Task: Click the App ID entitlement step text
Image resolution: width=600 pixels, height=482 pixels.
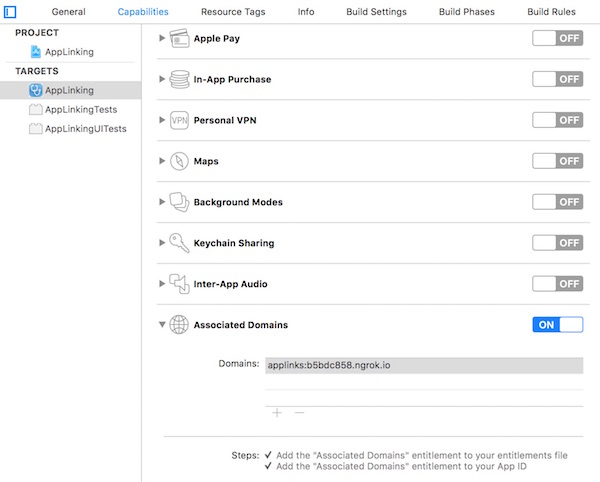Action: (x=401, y=466)
